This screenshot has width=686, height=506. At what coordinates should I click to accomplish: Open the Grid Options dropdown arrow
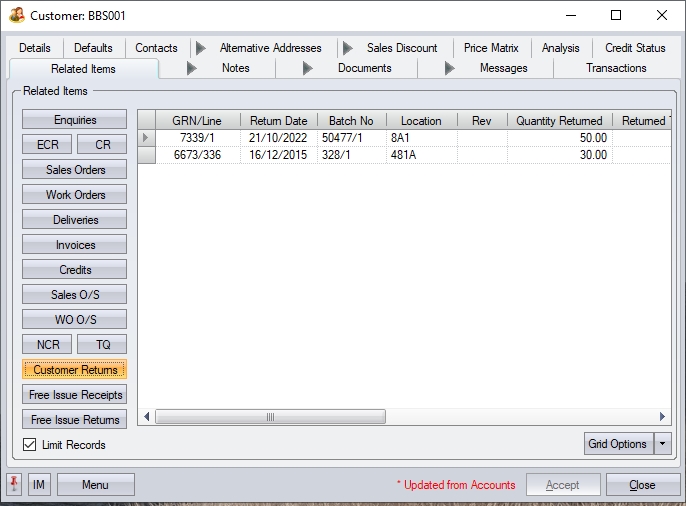coord(662,444)
